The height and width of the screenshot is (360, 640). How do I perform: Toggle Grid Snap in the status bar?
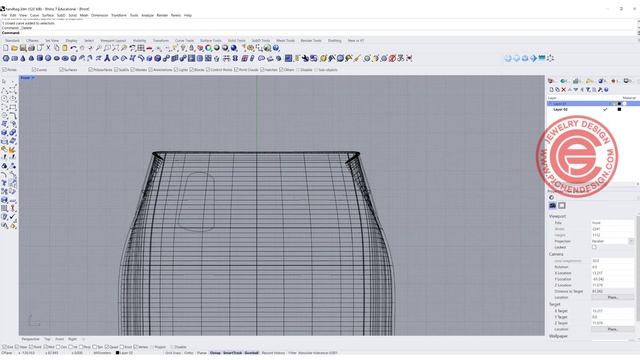click(x=173, y=353)
